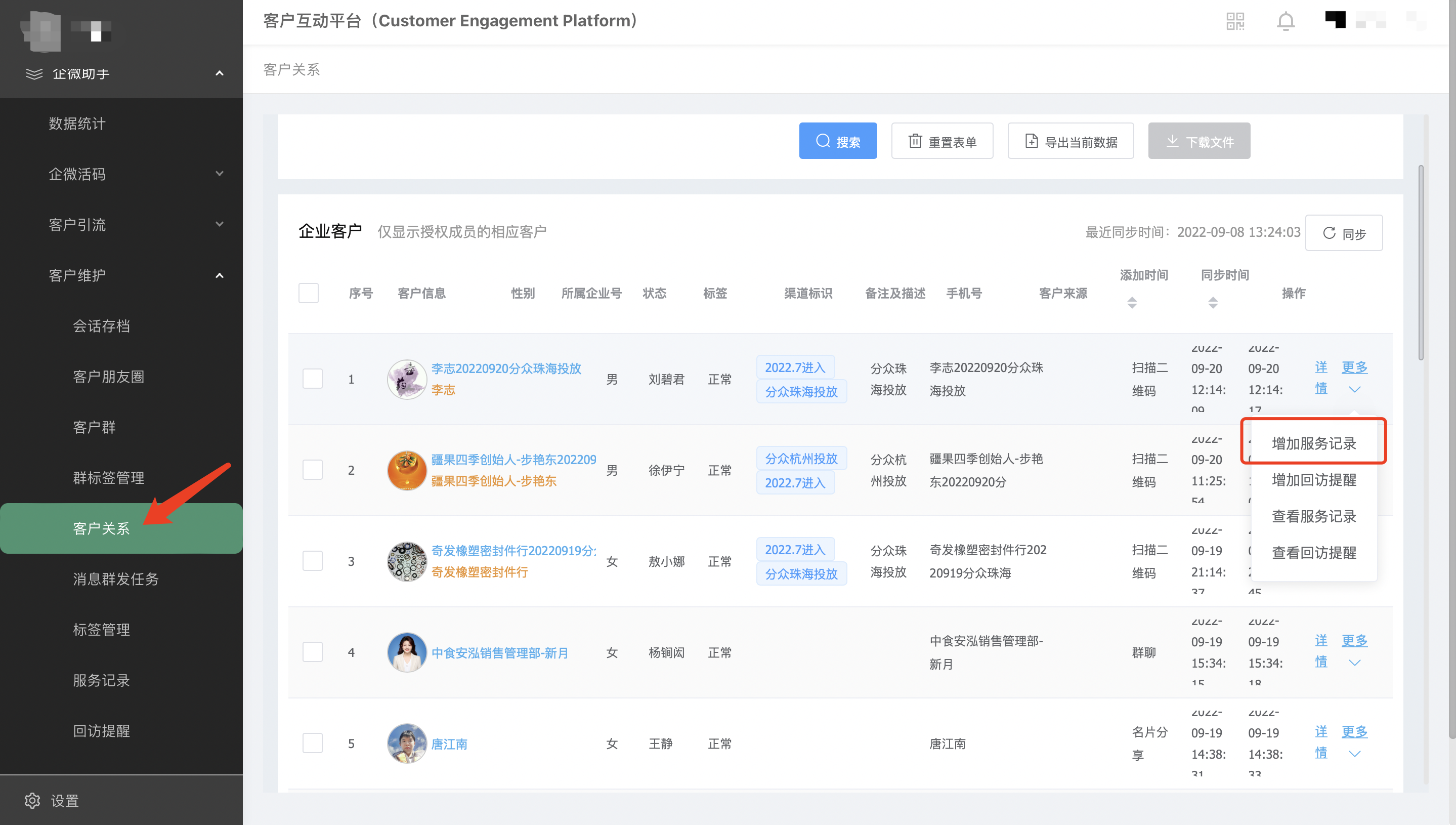
Task: Open the settings gear in sidebar
Action: pos(32,800)
